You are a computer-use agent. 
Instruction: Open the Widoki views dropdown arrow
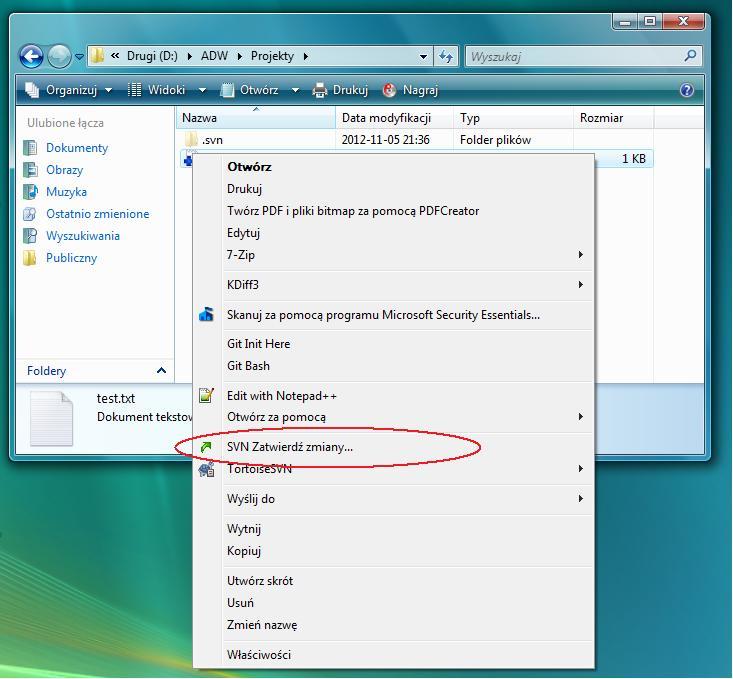[202, 90]
